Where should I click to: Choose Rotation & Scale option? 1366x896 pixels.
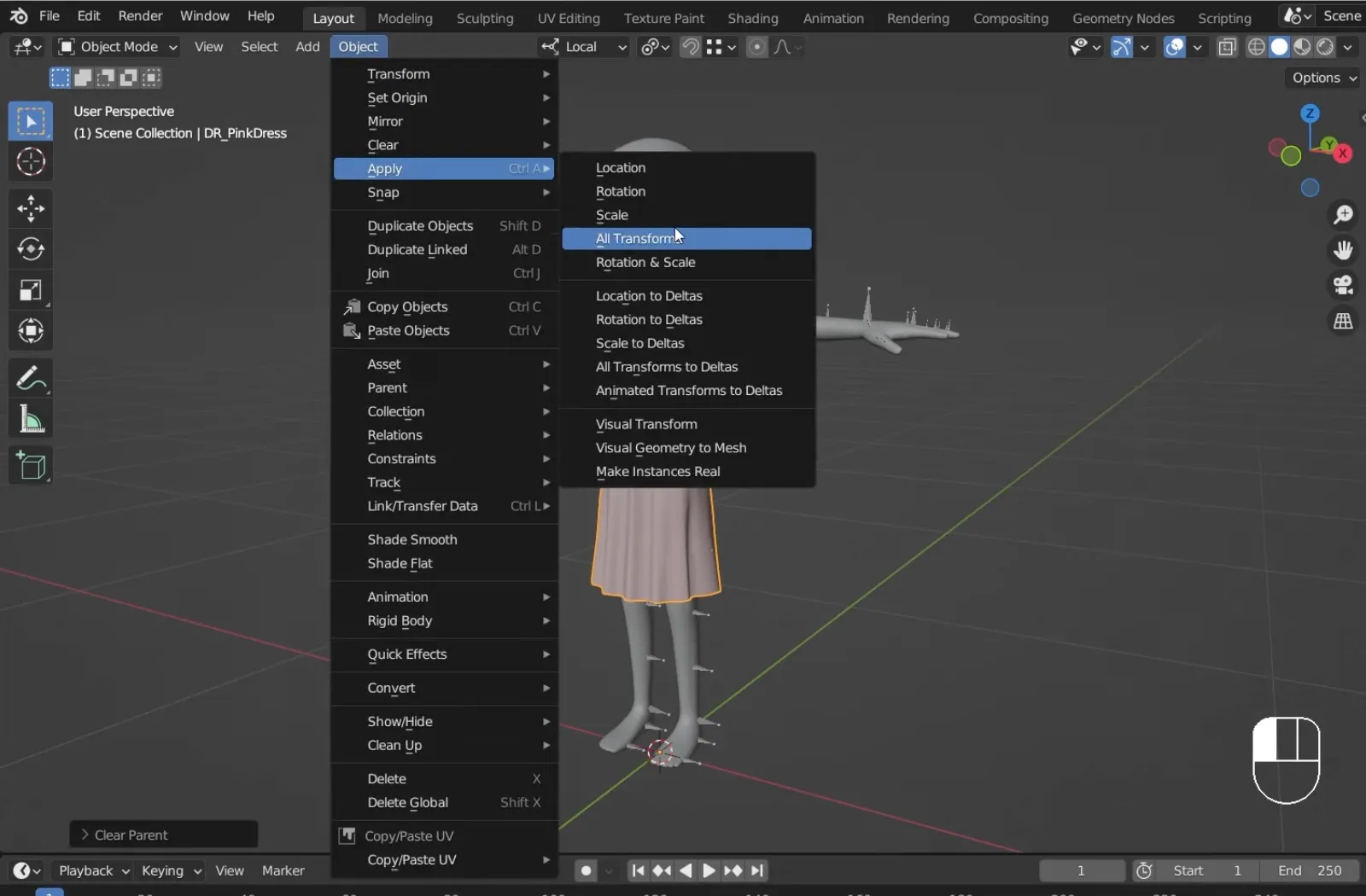[x=686, y=263]
